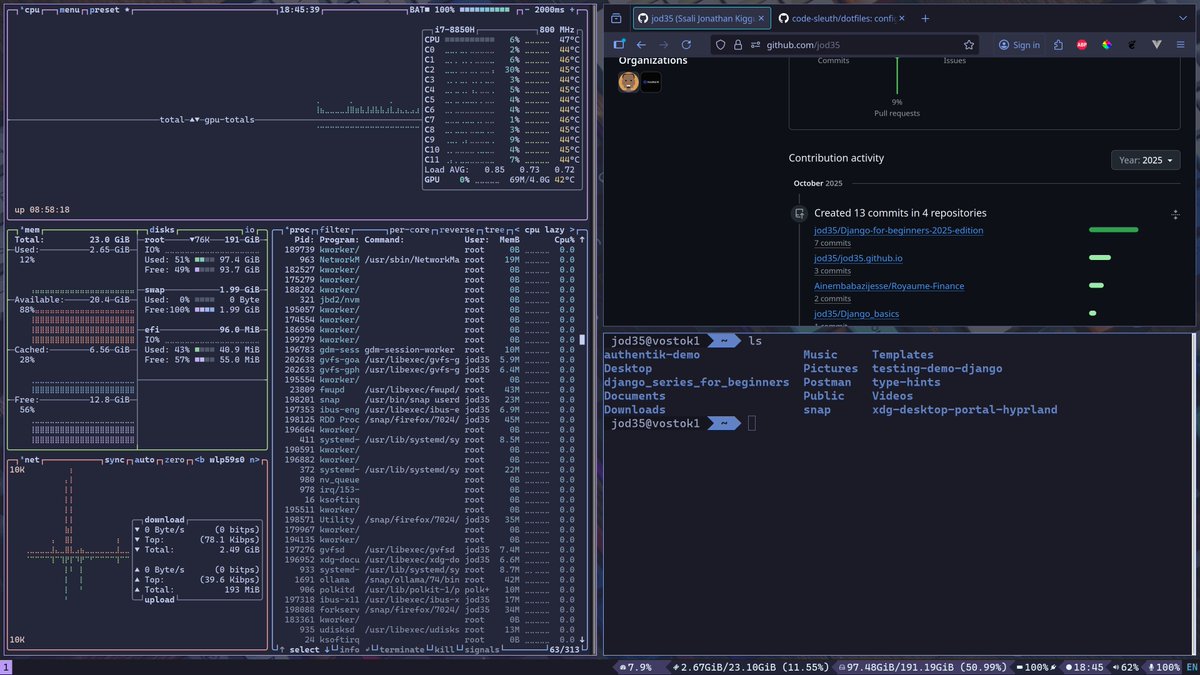Click the 2 commits link
Screen dimensions: 1200x675
[x=832, y=299]
